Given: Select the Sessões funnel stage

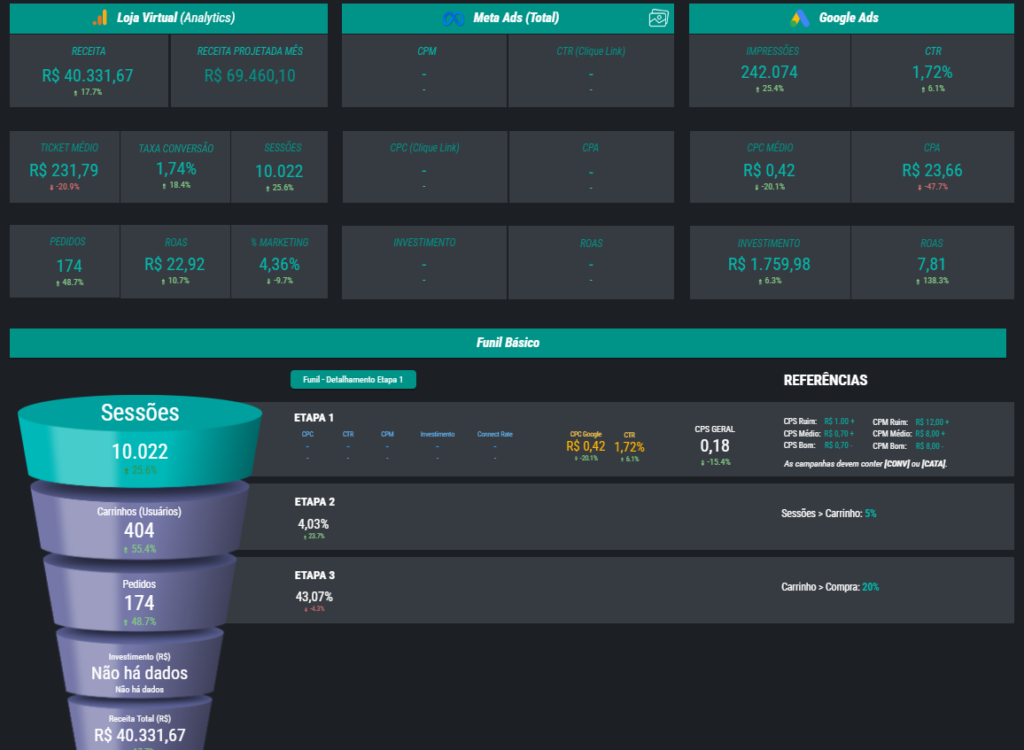Looking at the screenshot, I should coord(140,425).
